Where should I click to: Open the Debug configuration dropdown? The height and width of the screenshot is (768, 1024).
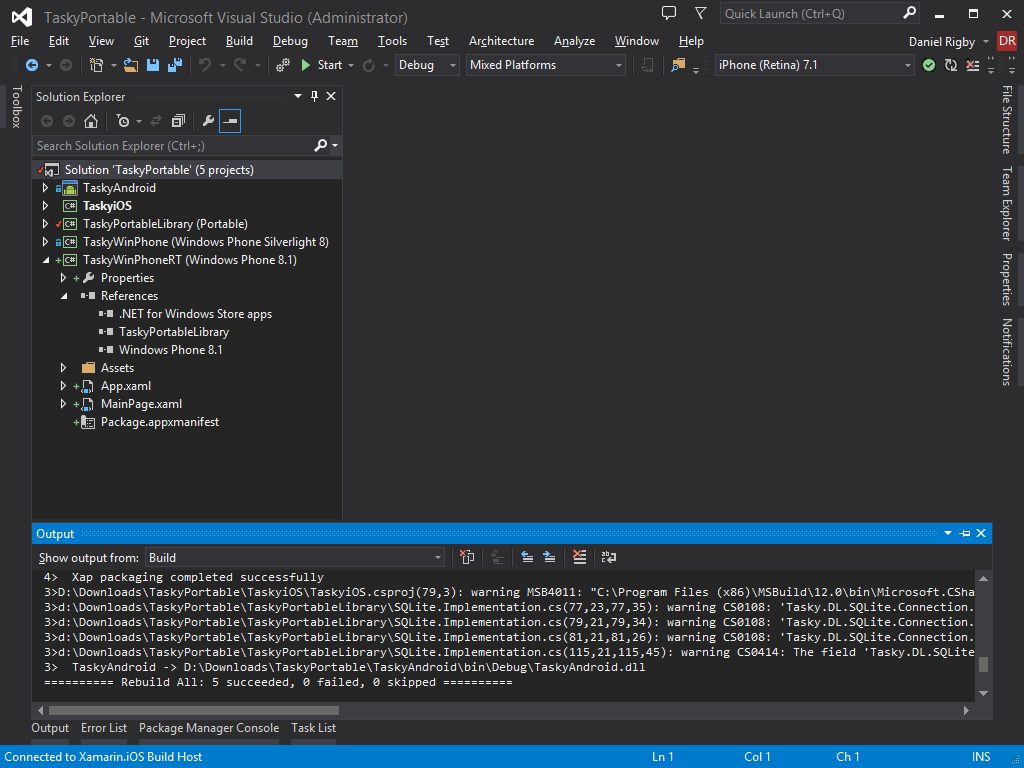coord(427,65)
